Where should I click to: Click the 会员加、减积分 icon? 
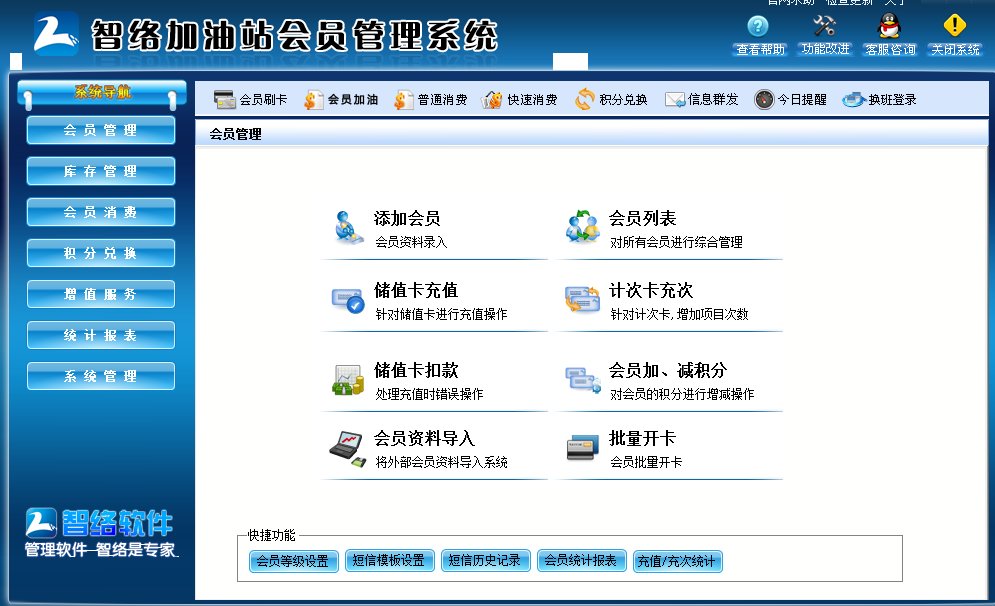pos(583,379)
